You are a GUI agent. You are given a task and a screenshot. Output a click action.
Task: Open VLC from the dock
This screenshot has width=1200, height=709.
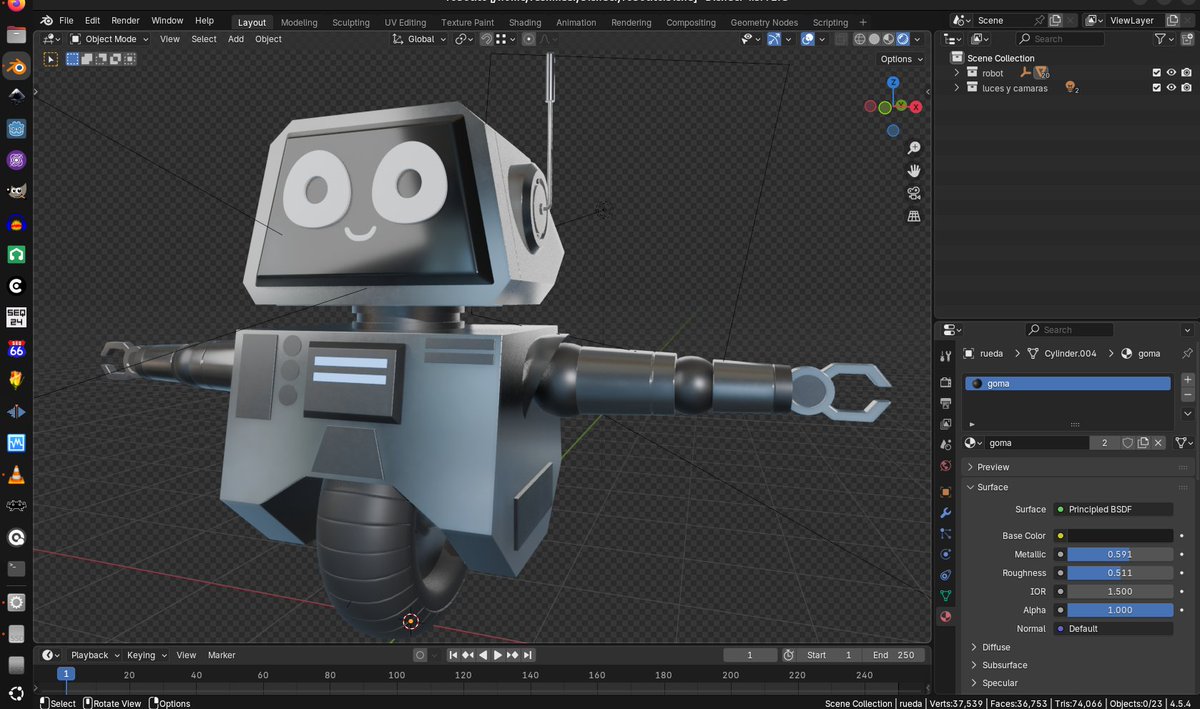(x=16, y=475)
